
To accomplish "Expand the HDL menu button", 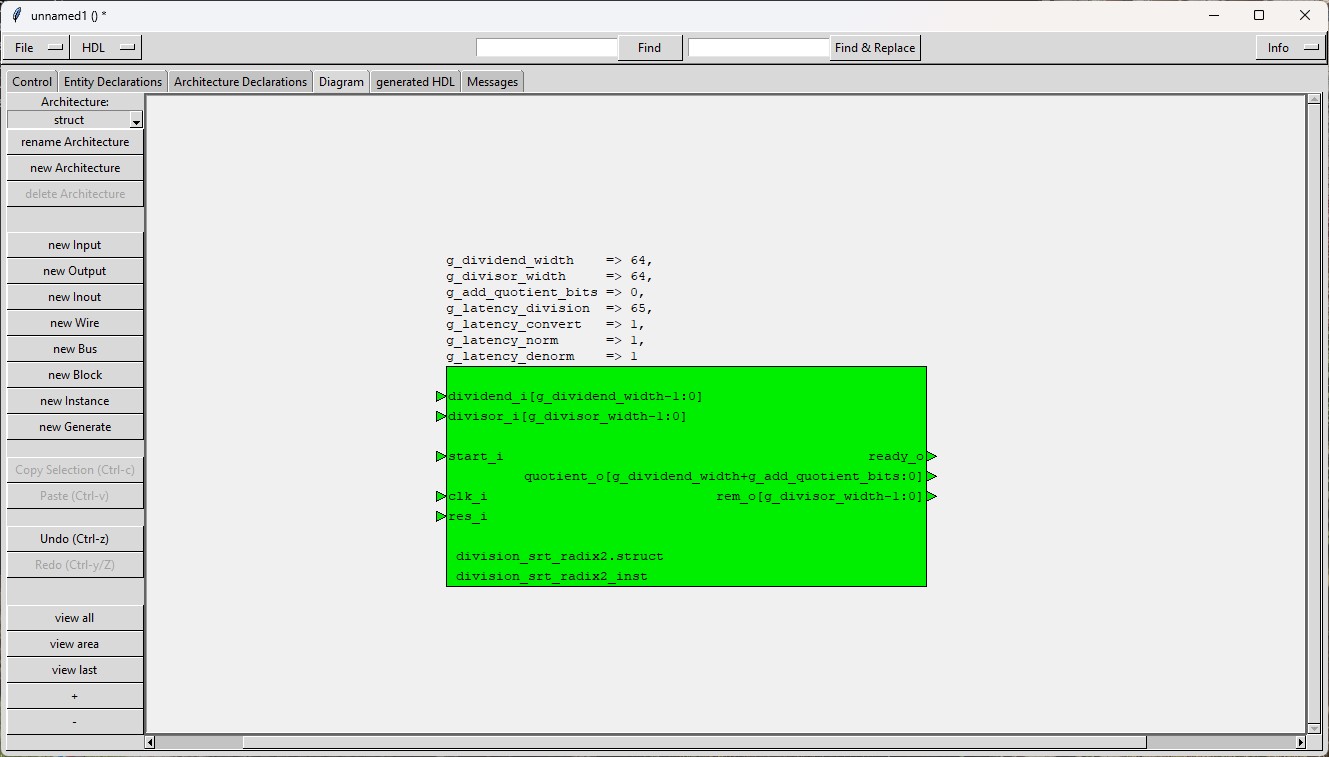I will coord(106,47).
